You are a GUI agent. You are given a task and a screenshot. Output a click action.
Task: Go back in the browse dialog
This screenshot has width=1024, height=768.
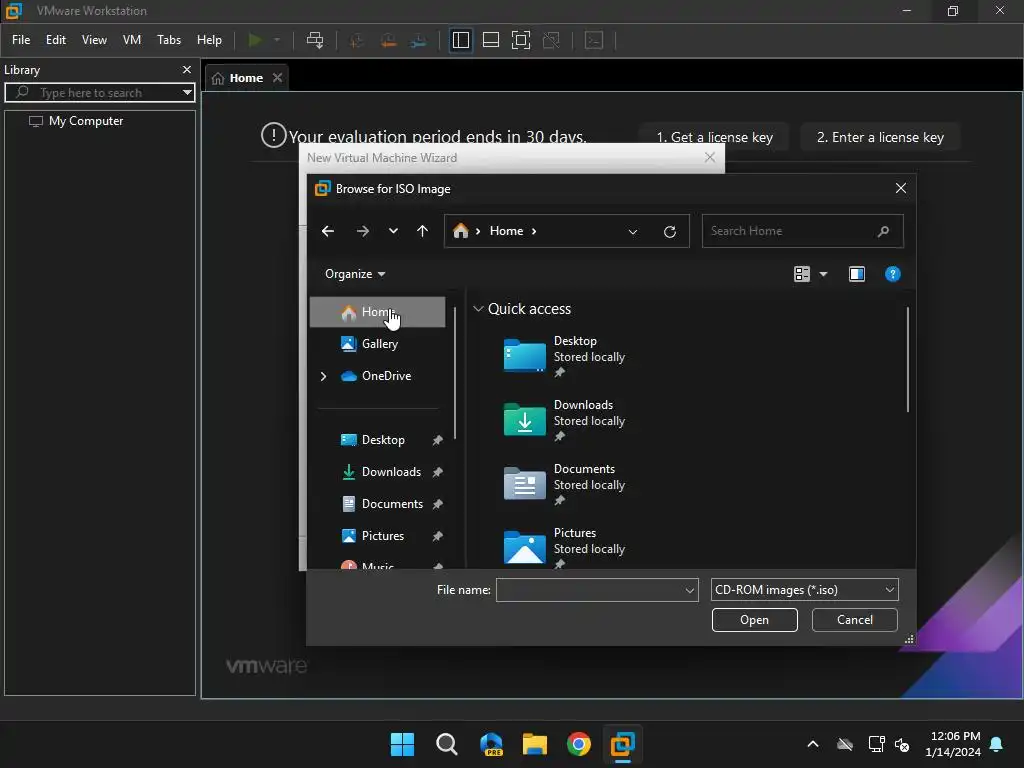pos(328,231)
